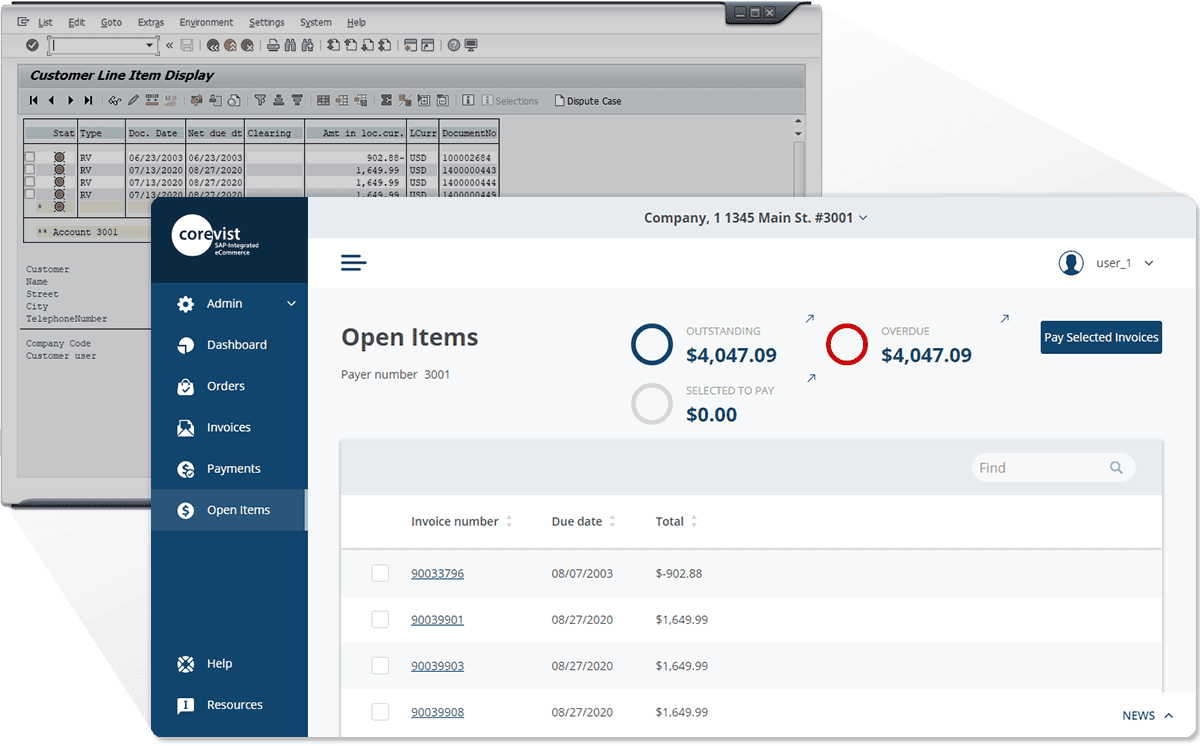Open invoice link 90039908
Image resolution: width=1200 pixels, height=746 pixels.
point(437,712)
